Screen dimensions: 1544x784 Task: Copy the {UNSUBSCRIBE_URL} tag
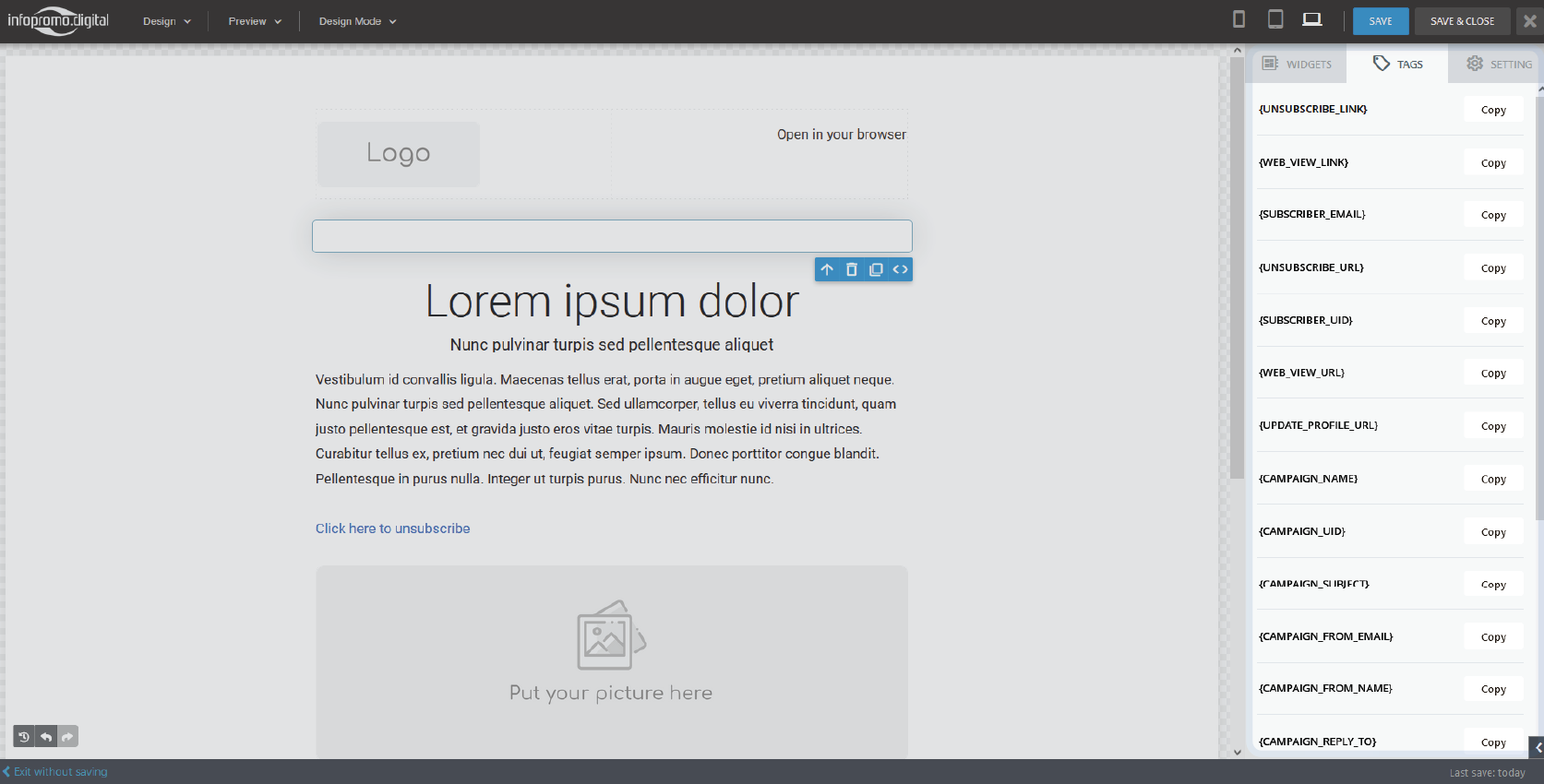click(1493, 268)
